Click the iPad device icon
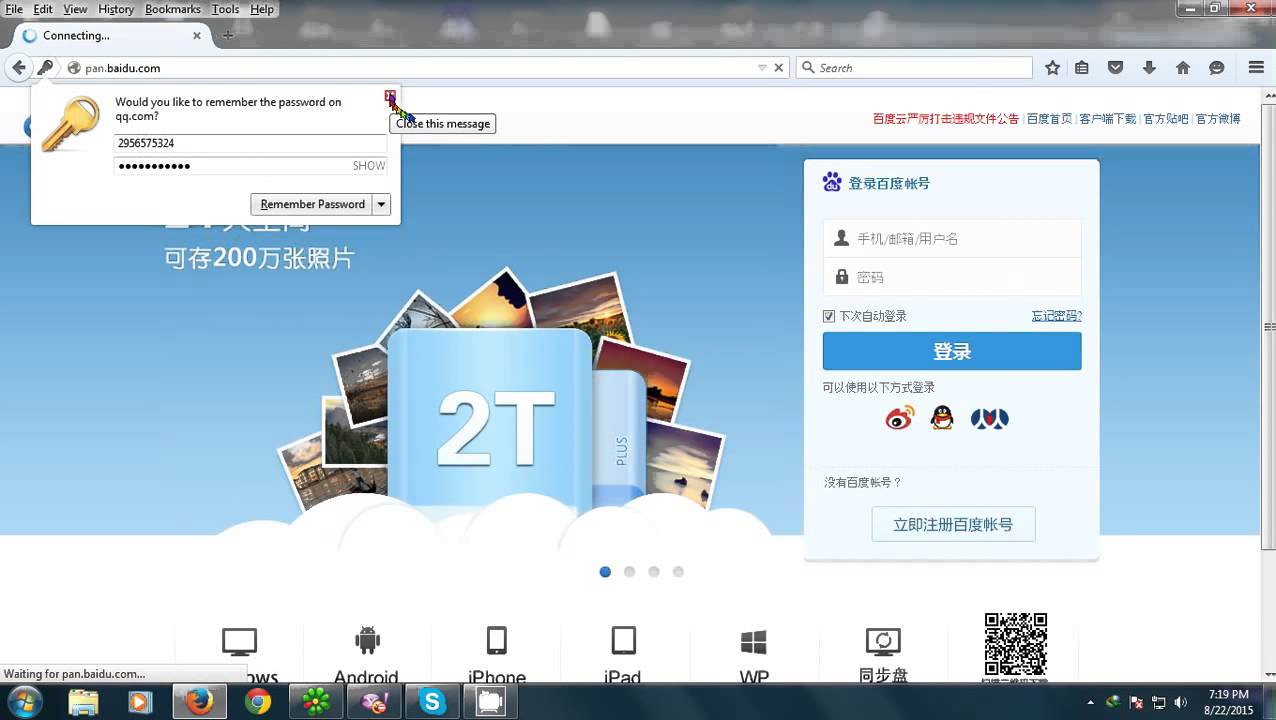Image resolution: width=1276 pixels, height=720 pixels. coord(623,640)
